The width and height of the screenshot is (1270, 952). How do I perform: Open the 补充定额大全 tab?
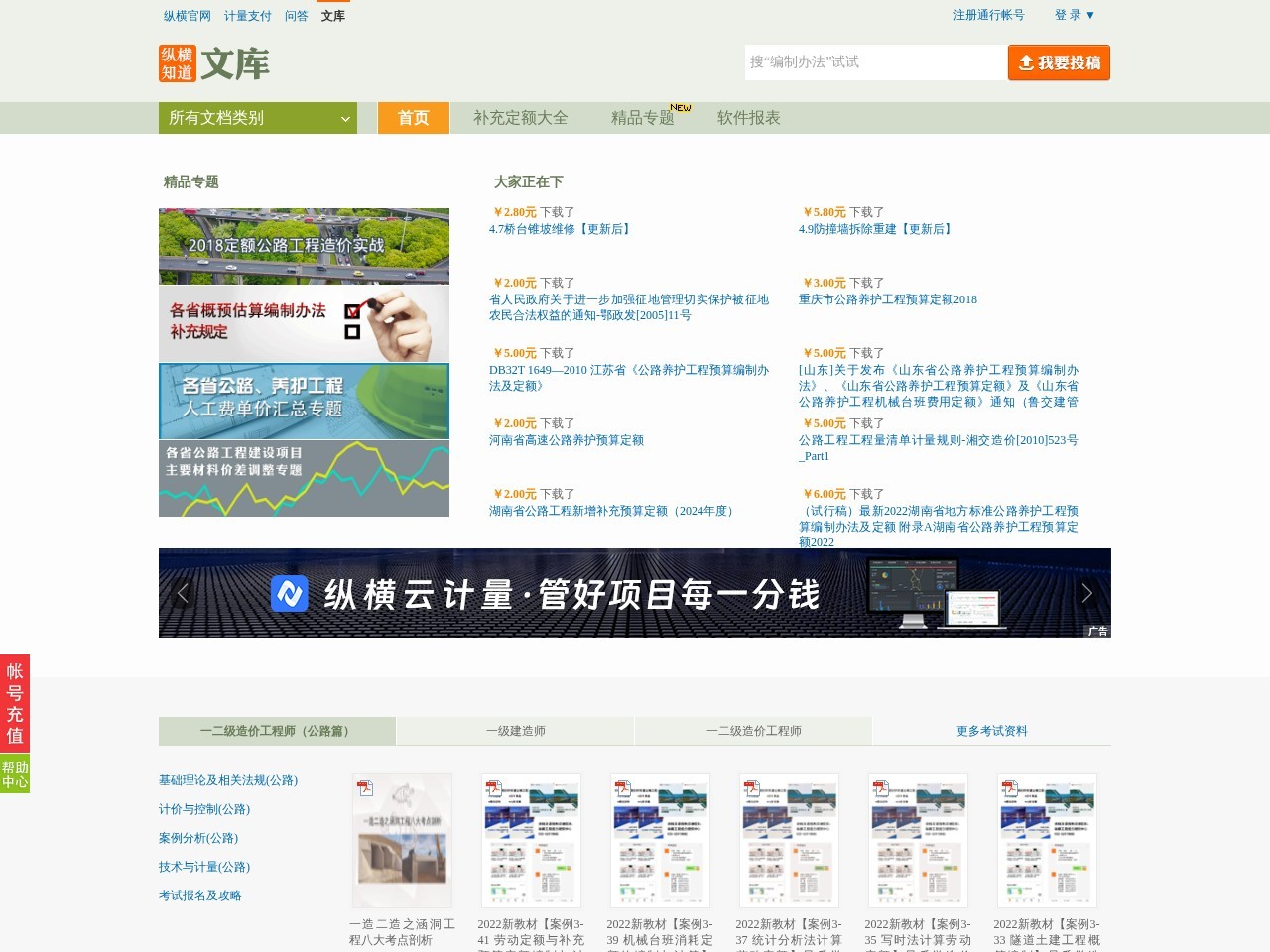point(521,118)
